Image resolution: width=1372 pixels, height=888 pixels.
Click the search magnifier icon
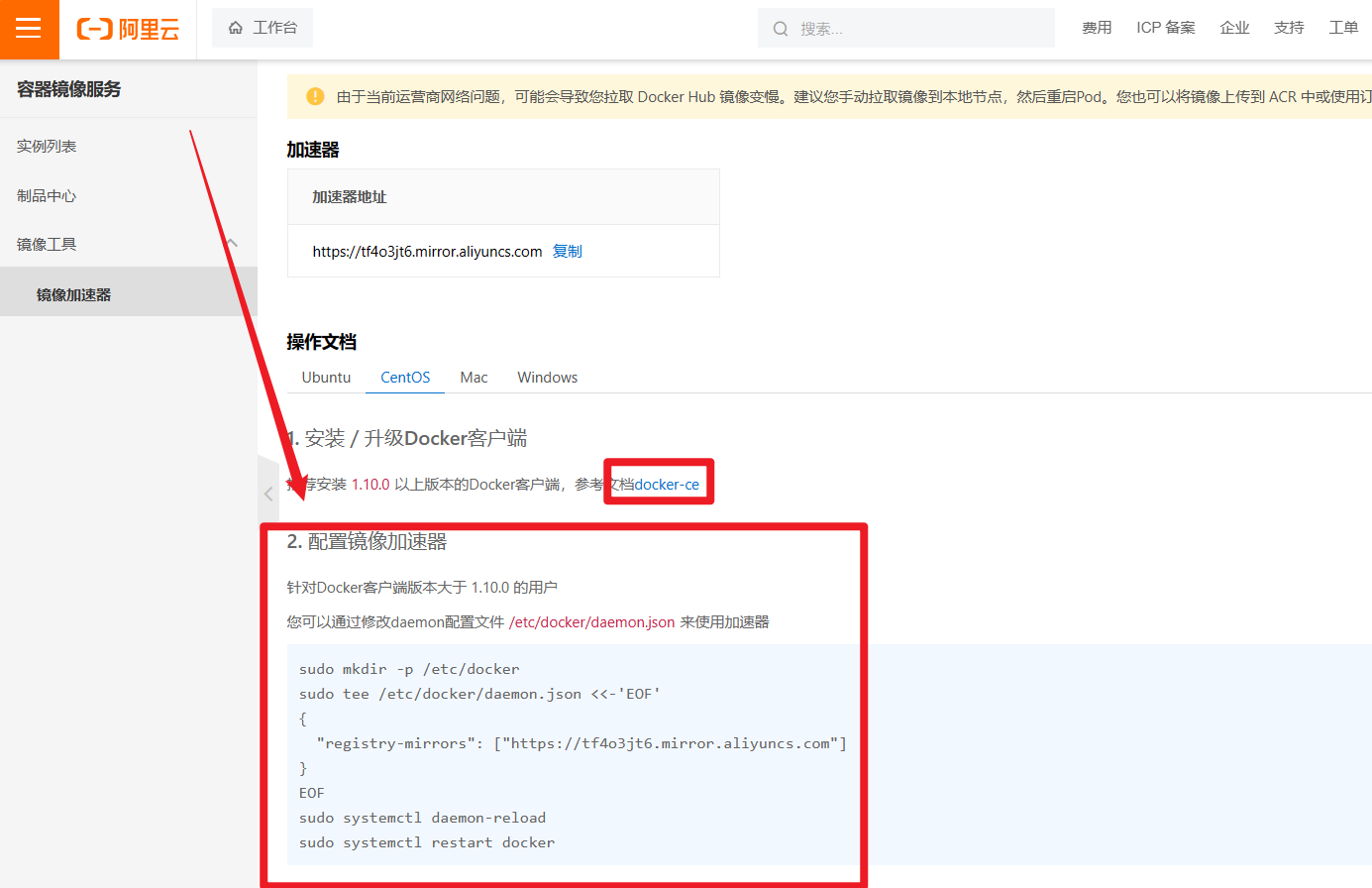click(781, 29)
